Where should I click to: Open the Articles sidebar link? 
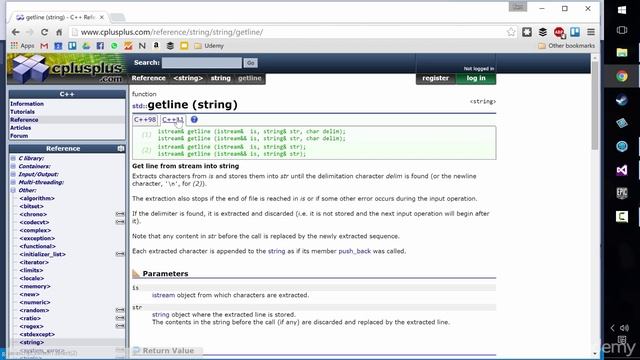pos(20,128)
